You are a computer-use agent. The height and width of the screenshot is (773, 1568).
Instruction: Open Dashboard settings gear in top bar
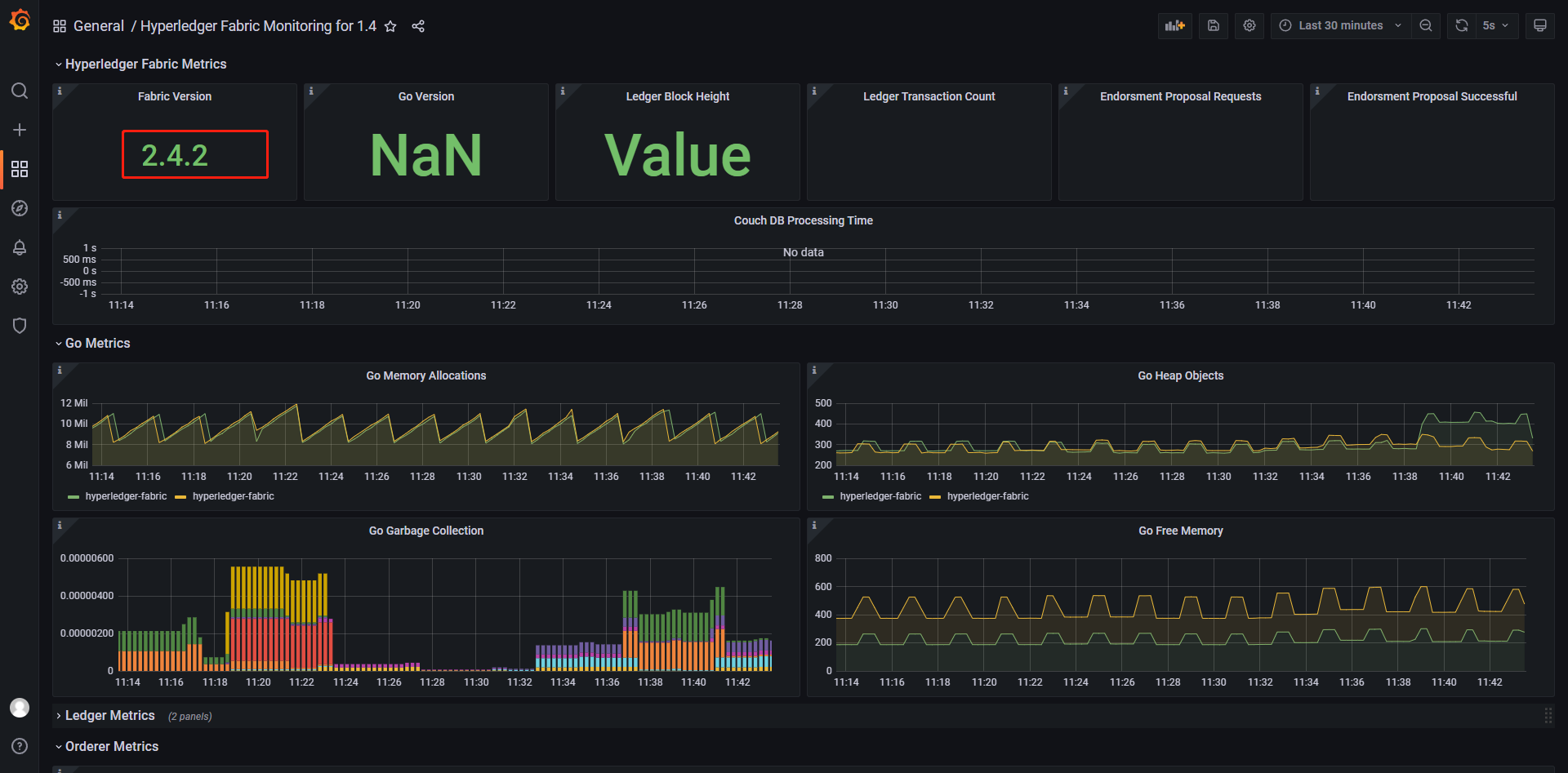(1249, 25)
